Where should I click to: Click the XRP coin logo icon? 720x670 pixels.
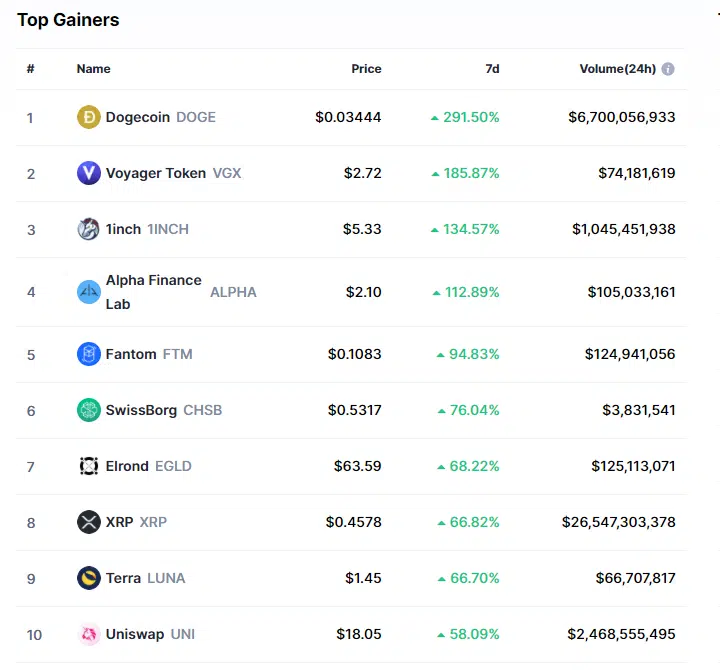click(89, 522)
